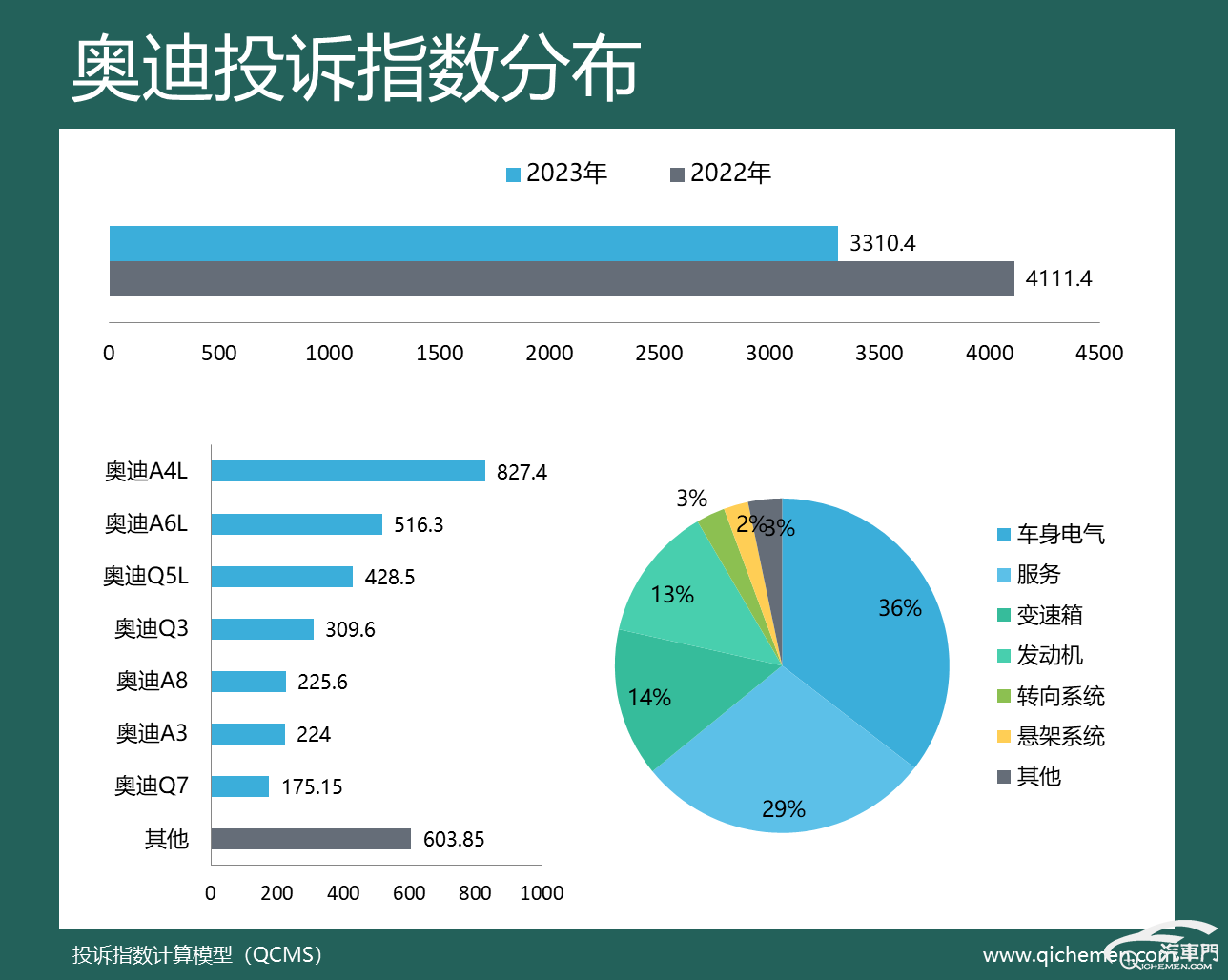Click the 发动机 legend color swatch
This screenshot has height=980, width=1228.
pos(1004,656)
